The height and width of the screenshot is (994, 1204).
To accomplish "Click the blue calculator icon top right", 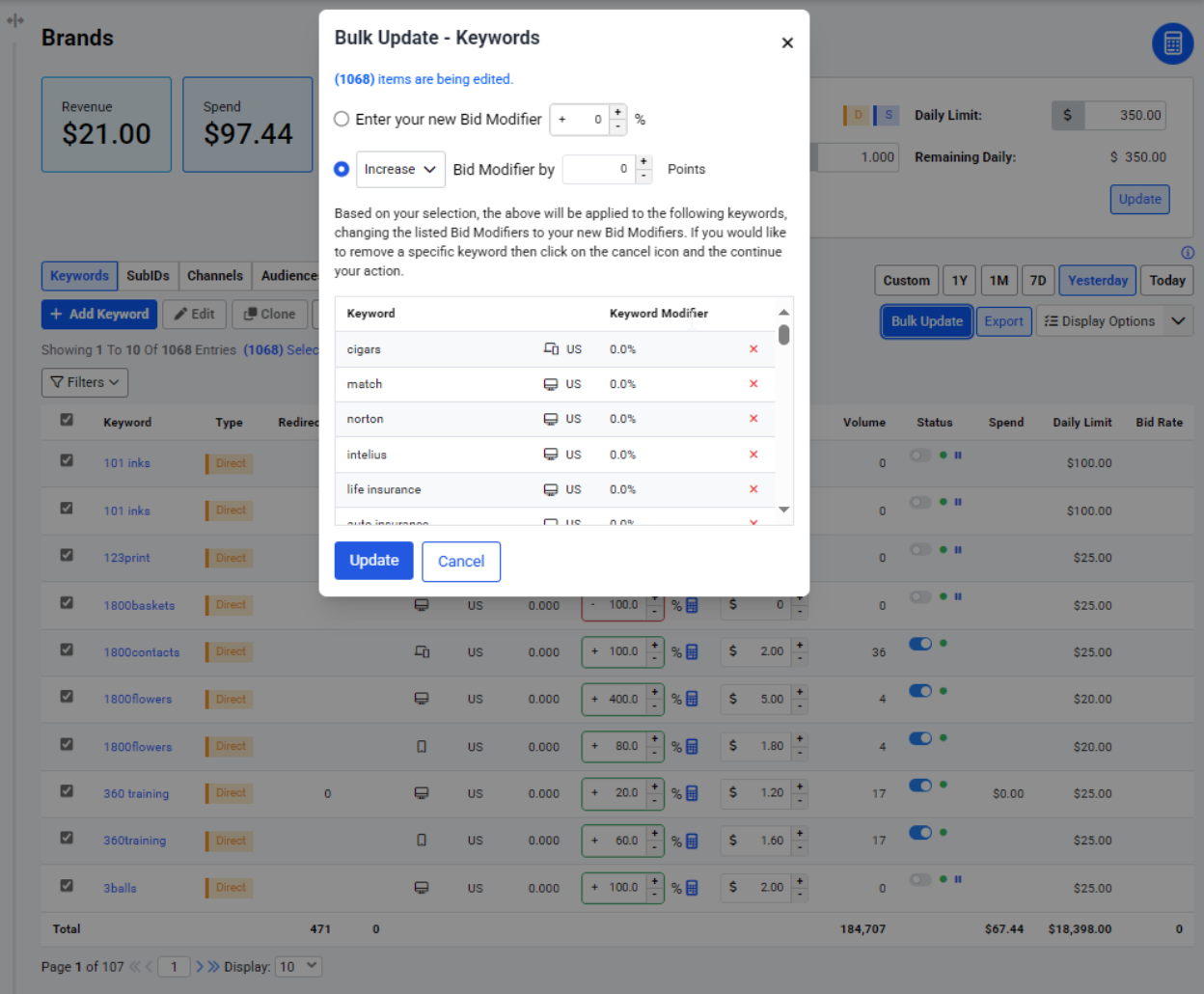I will 1172,43.
